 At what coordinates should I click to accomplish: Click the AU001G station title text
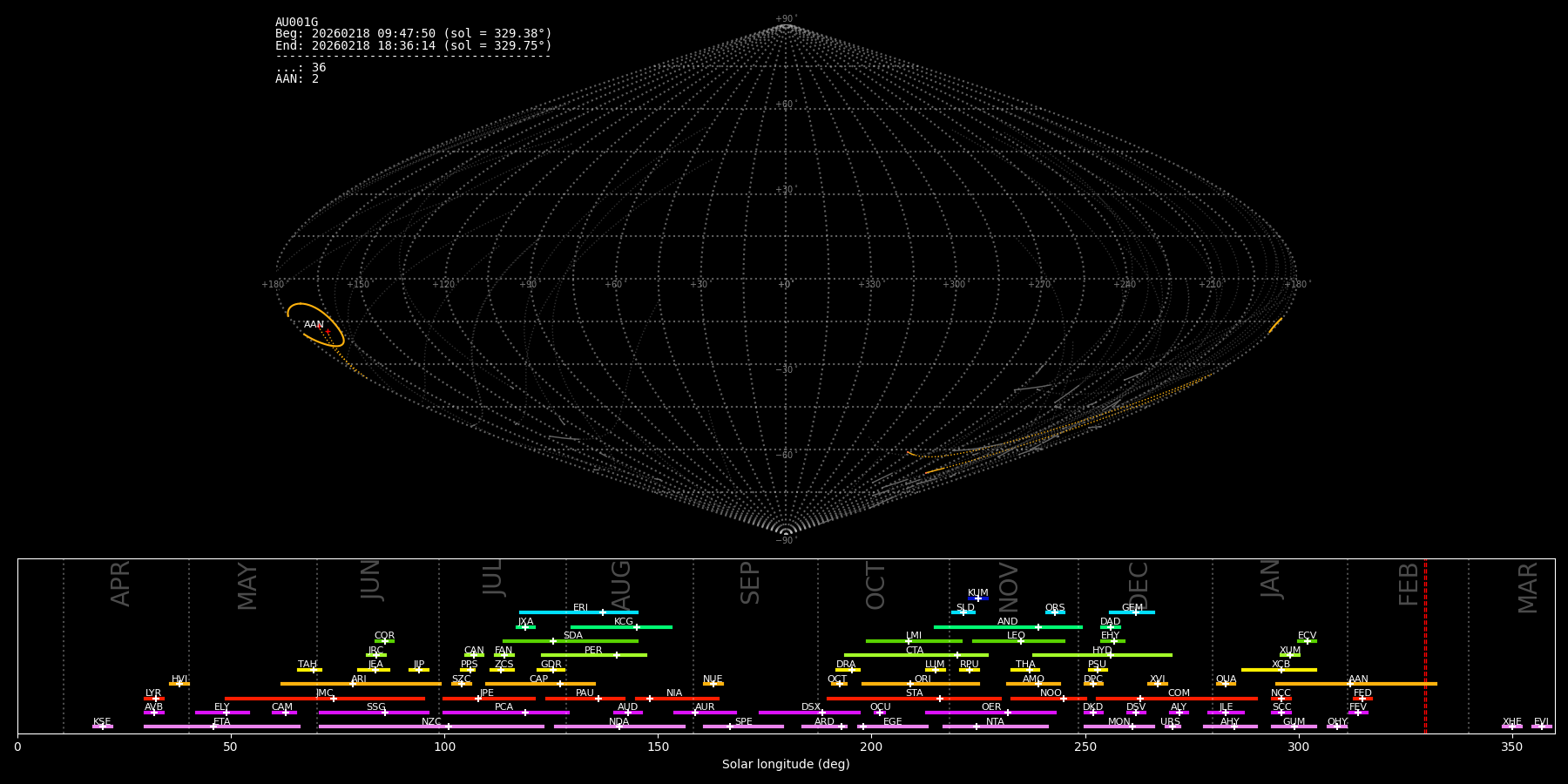(297, 23)
